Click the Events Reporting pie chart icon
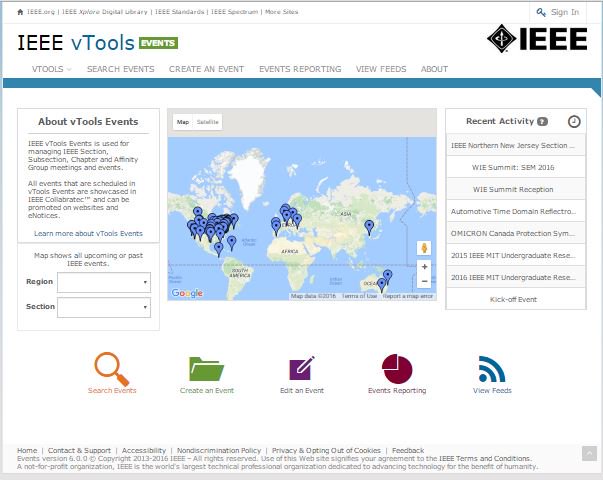603x480 pixels. [x=397, y=369]
